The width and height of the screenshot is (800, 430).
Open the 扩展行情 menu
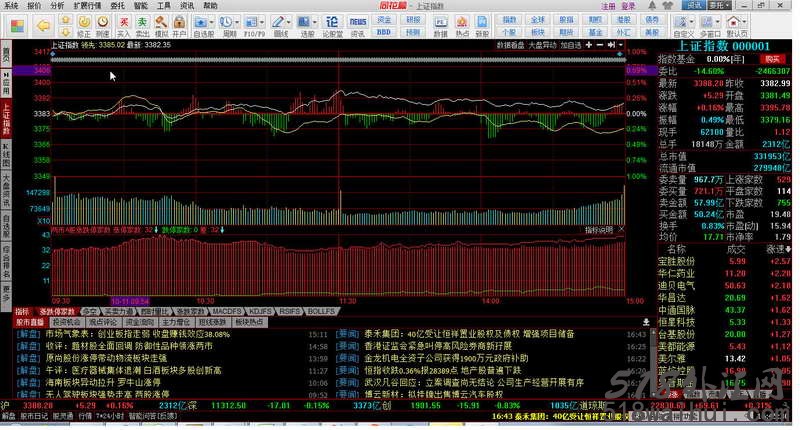(x=87, y=6)
